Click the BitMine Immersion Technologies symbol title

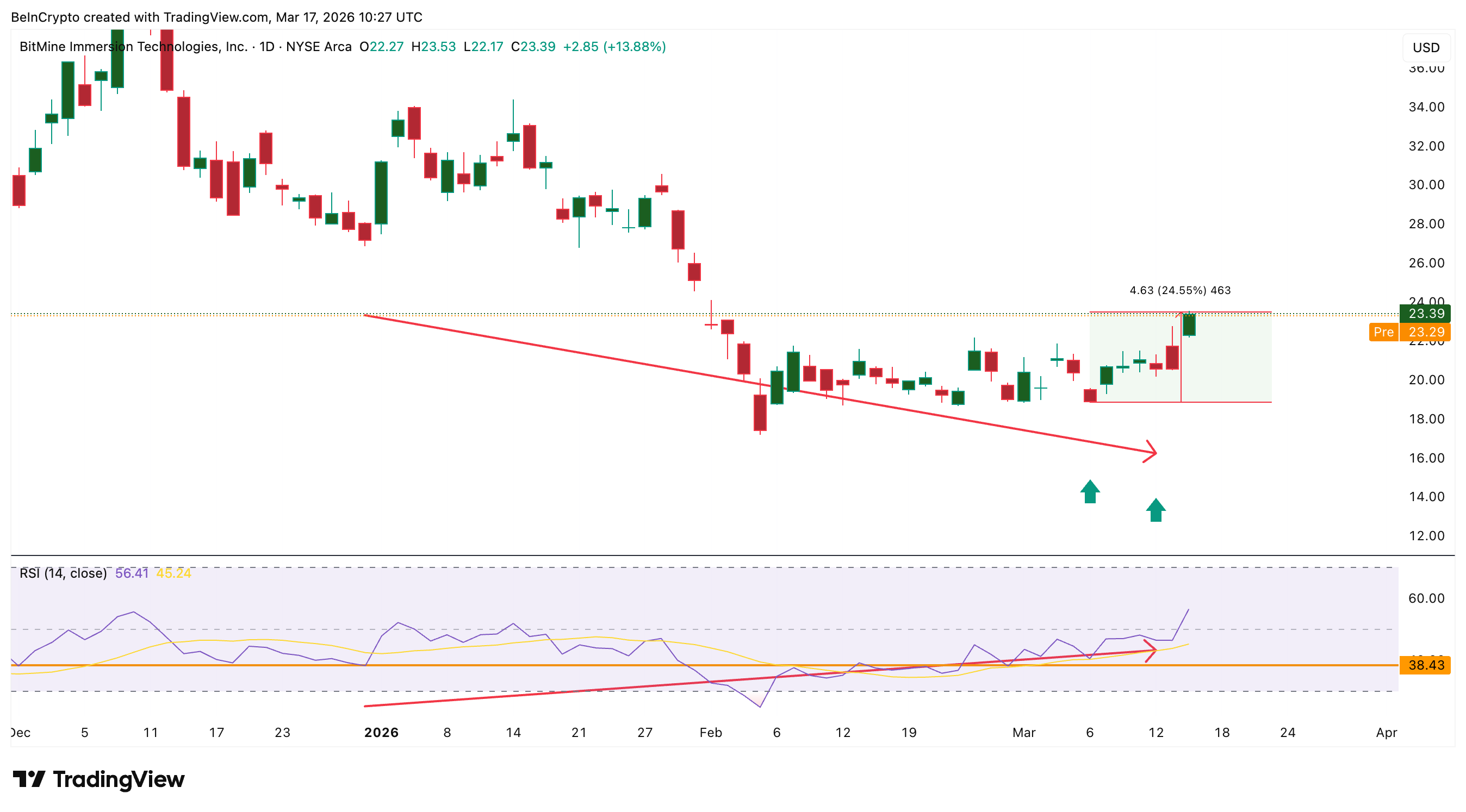[133, 47]
